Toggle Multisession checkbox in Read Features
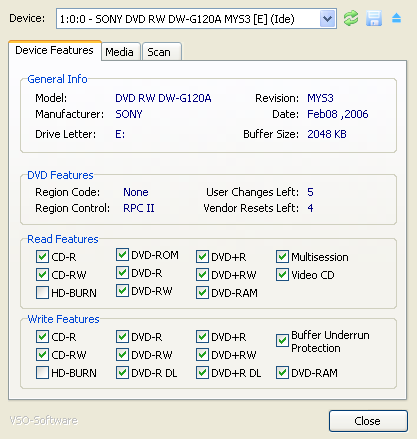 (x=282, y=257)
